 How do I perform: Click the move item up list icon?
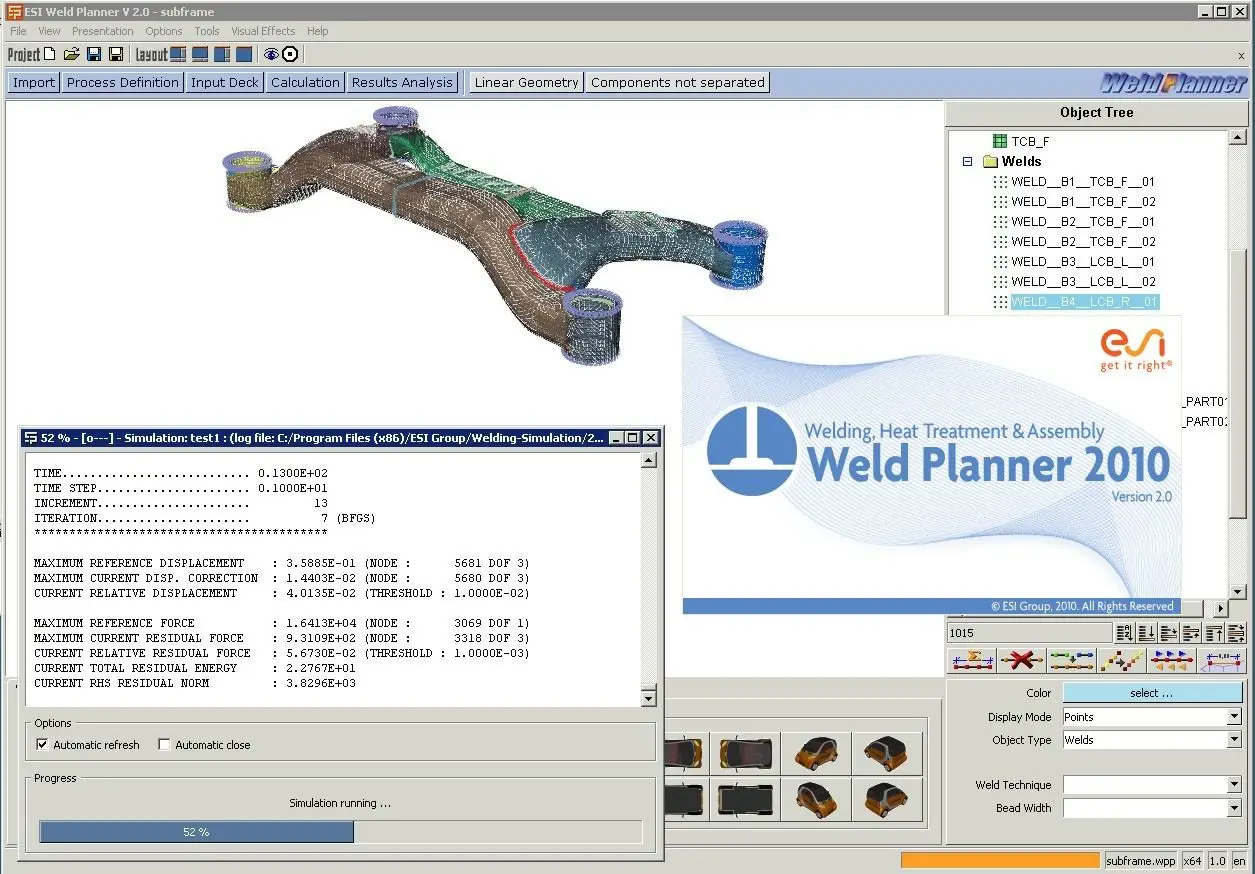pyautogui.click(x=1191, y=632)
